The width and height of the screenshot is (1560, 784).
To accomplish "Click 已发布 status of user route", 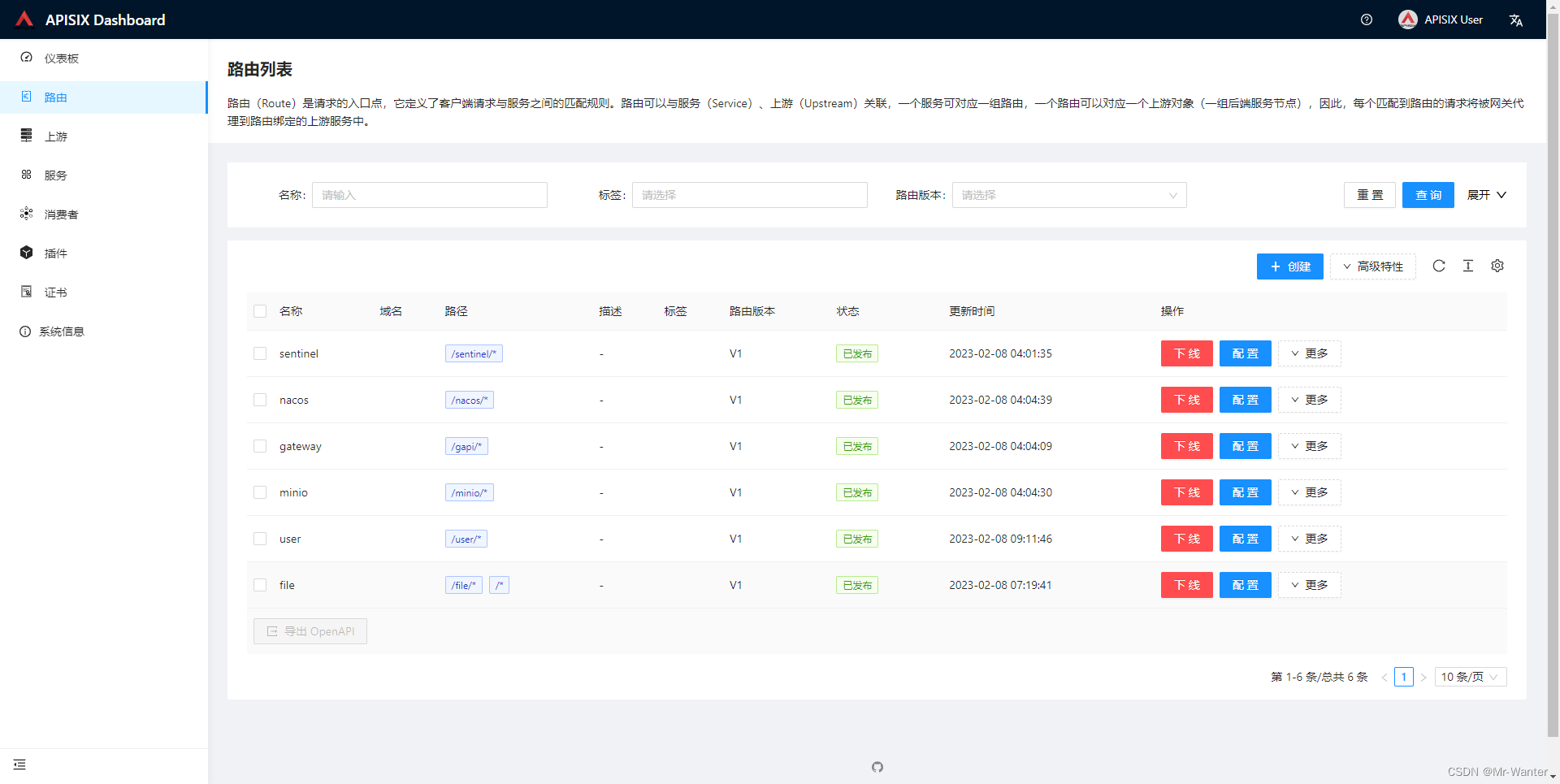I will [x=857, y=539].
